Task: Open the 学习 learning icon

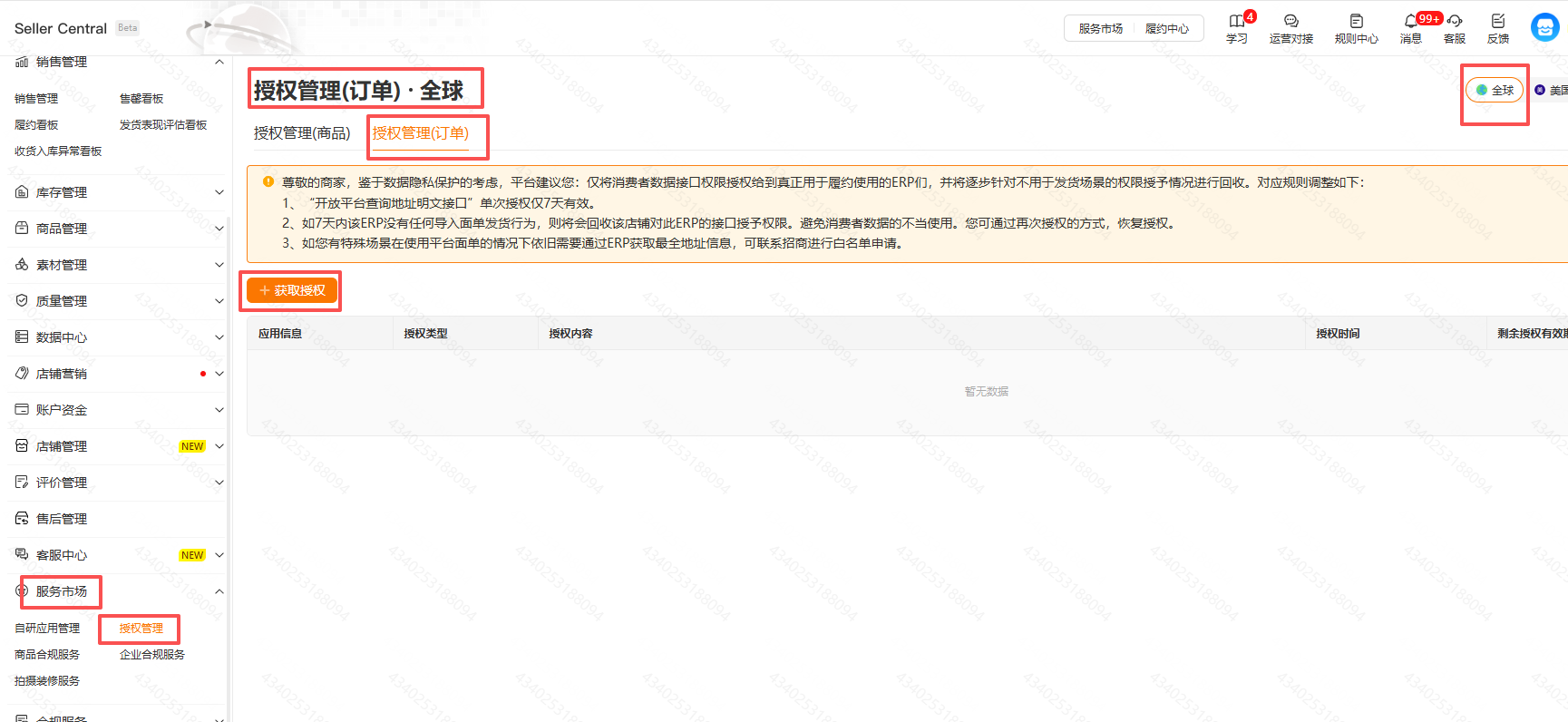Action: pyautogui.click(x=1236, y=21)
